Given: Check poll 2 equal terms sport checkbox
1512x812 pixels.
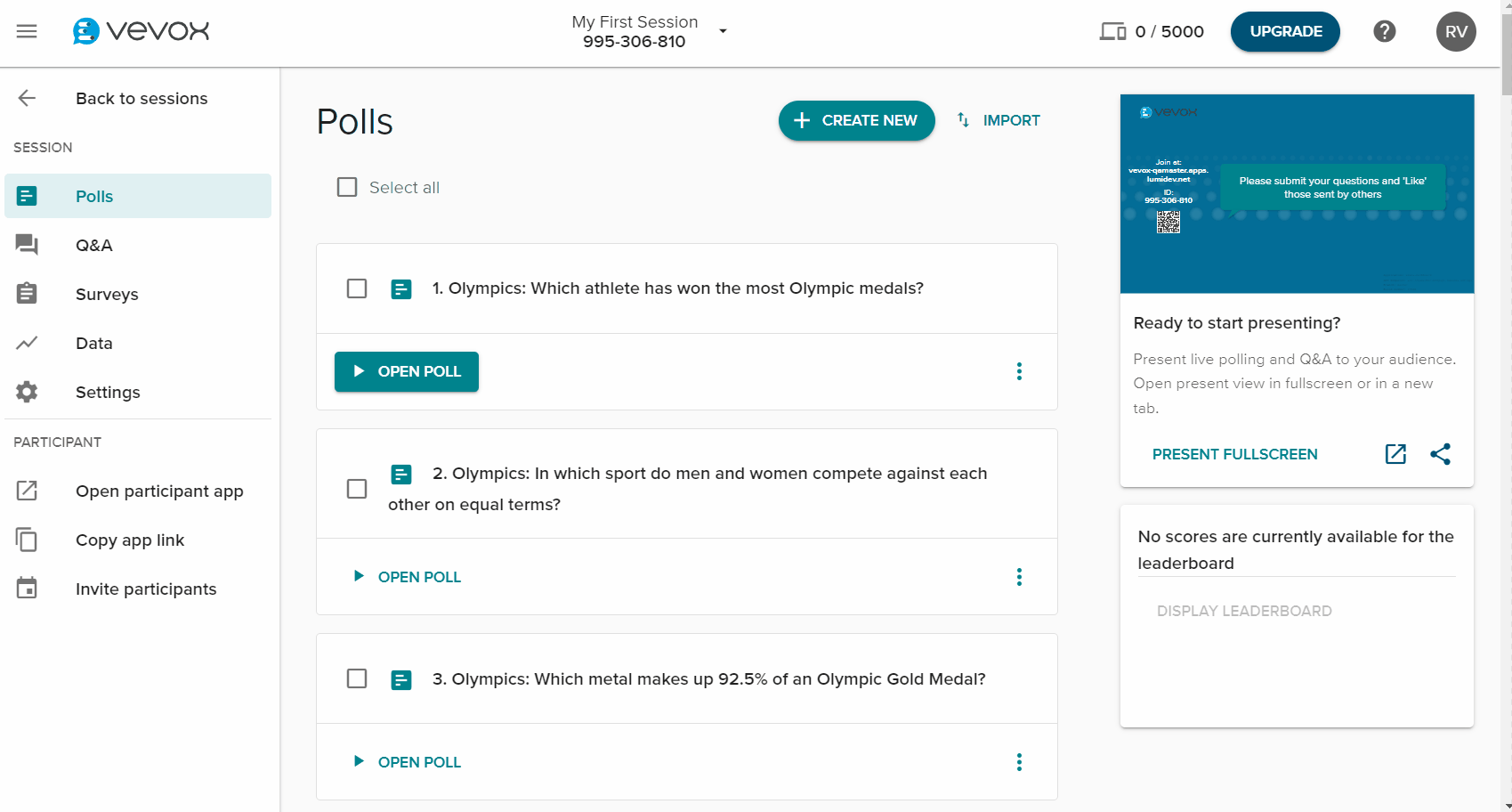Looking at the screenshot, I should point(357,489).
